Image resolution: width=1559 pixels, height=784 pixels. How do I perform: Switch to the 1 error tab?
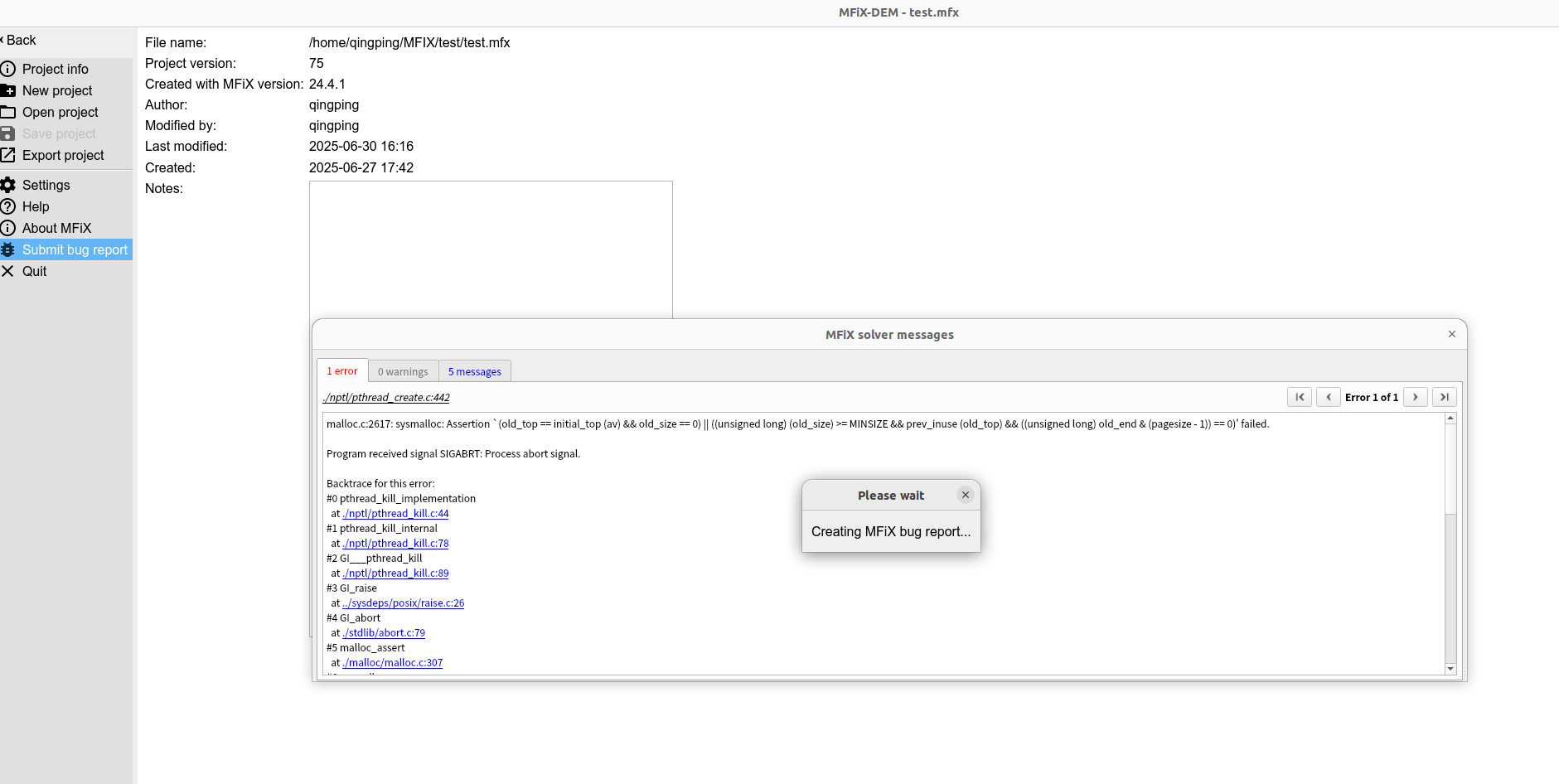point(342,370)
